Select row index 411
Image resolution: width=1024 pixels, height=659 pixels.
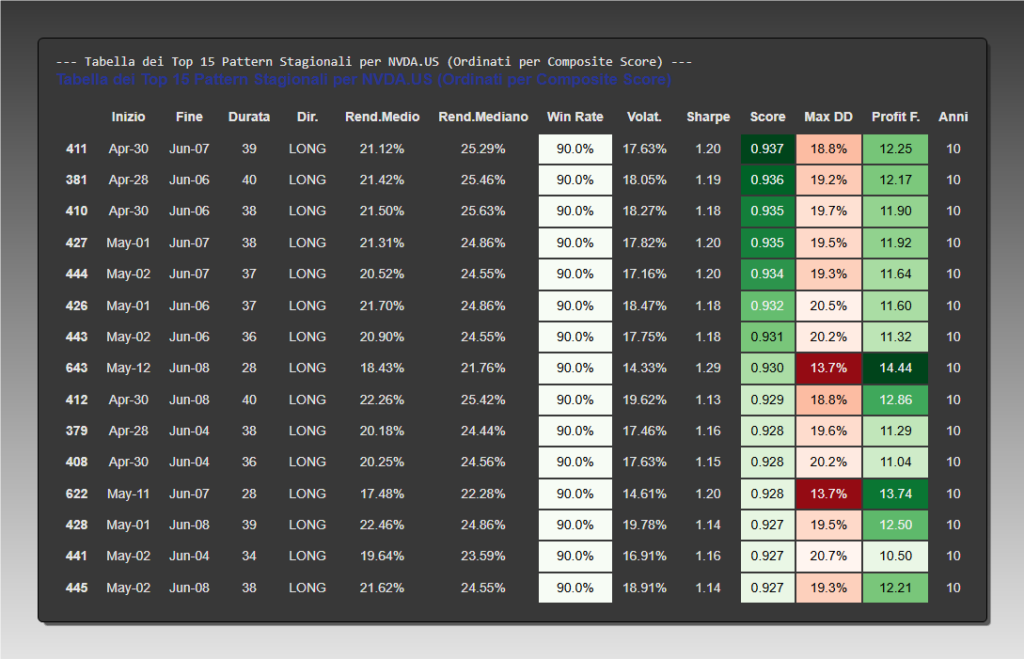click(x=76, y=149)
